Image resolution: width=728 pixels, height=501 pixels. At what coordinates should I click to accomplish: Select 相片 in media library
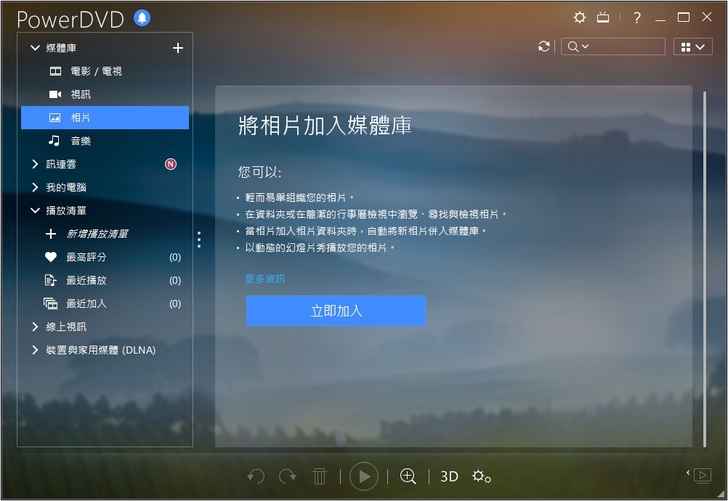[105, 117]
